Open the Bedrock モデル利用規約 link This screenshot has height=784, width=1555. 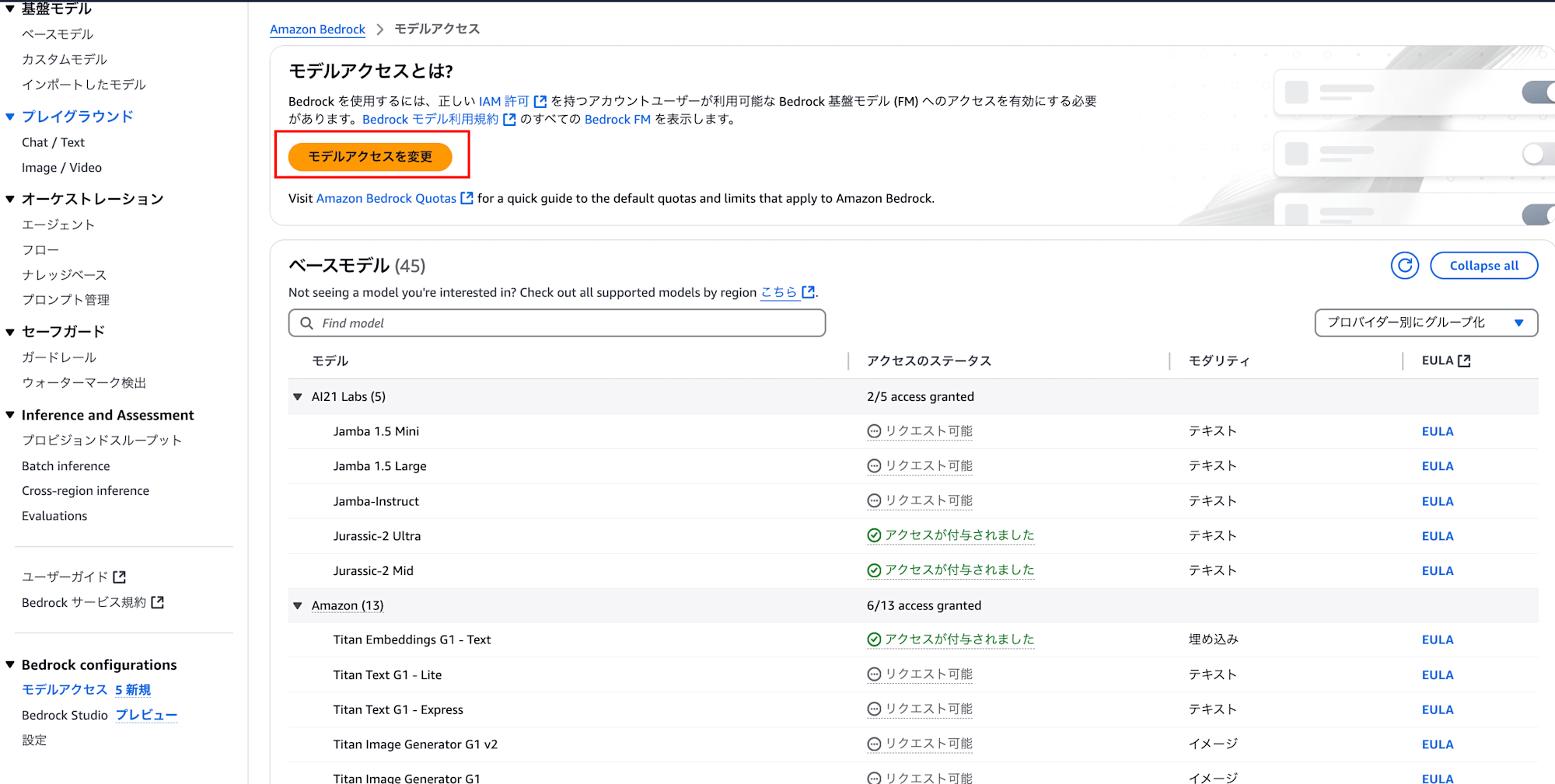point(430,120)
